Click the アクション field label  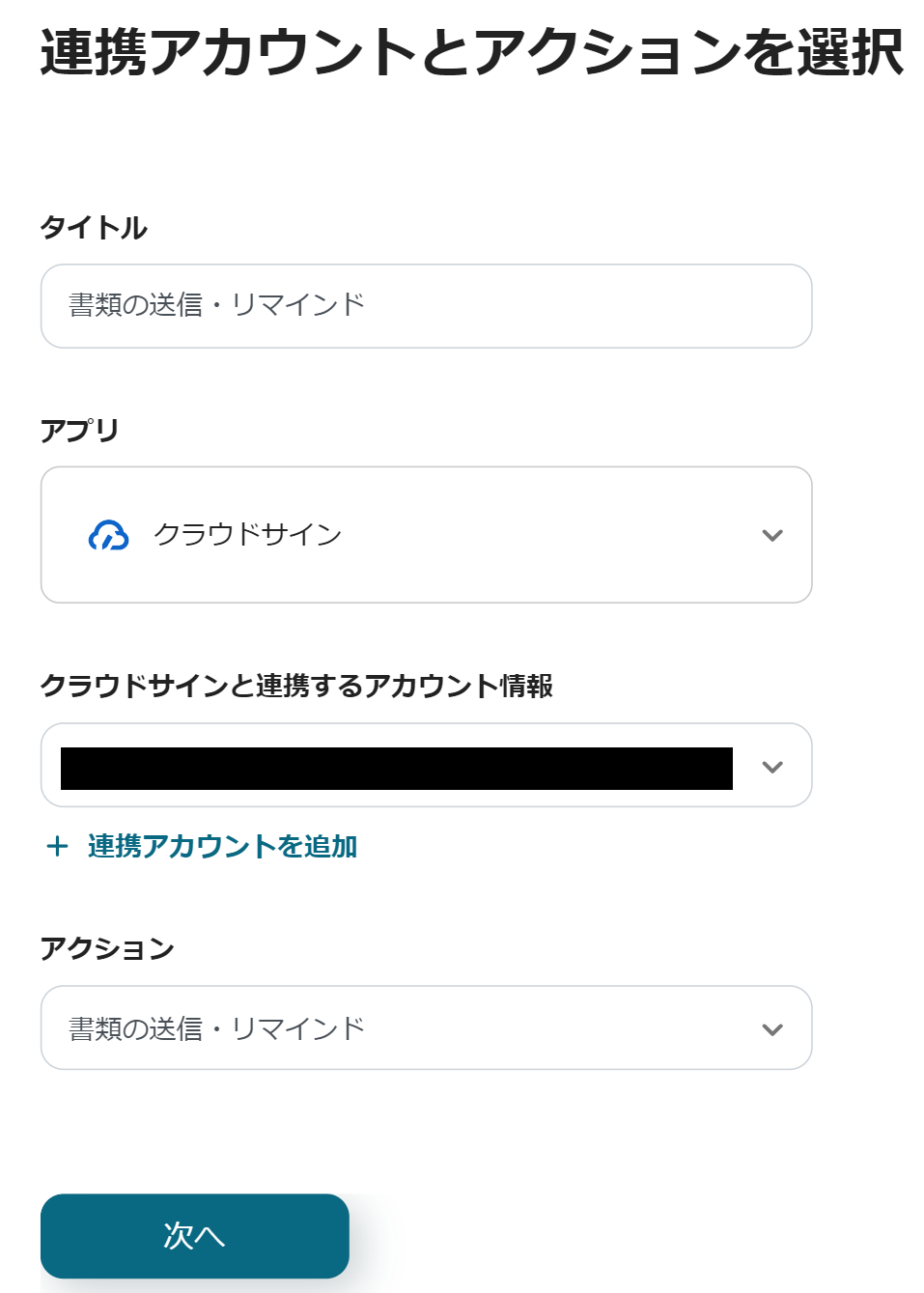pos(107,948)
